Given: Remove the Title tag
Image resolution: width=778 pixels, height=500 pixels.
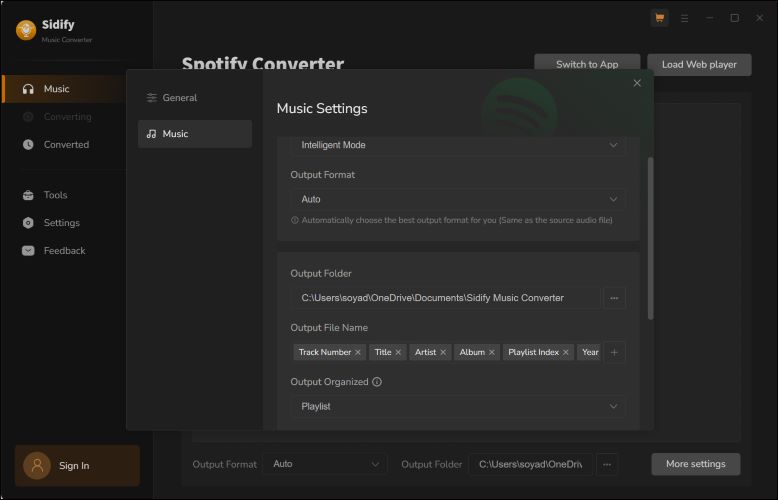Looking at the screenshot, I should pos(398,352).
